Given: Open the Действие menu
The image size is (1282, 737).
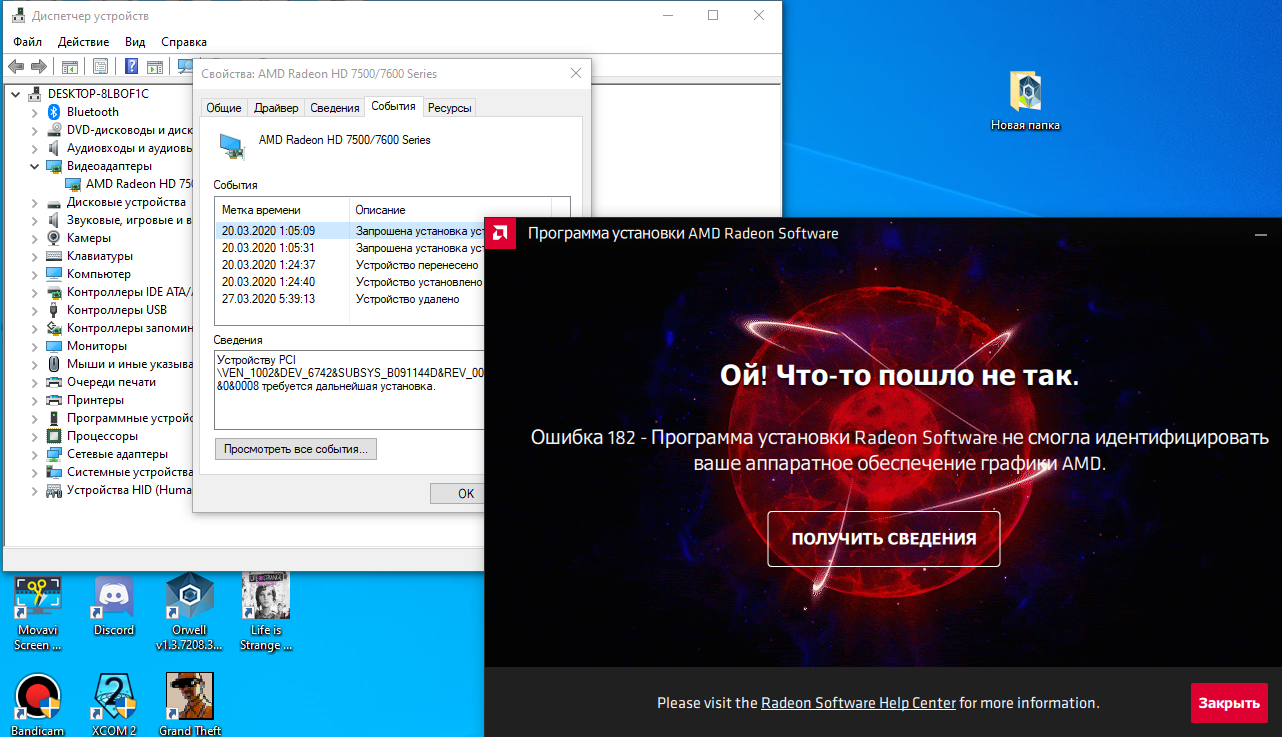Looking at the screenshot, I should (83, 42).
